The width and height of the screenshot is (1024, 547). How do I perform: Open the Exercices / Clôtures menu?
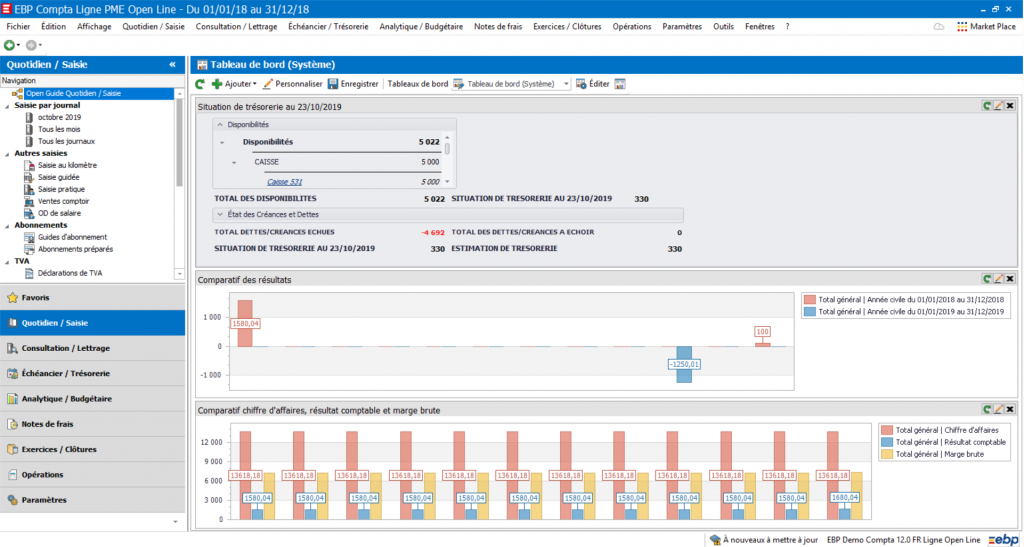coord(567,27)
